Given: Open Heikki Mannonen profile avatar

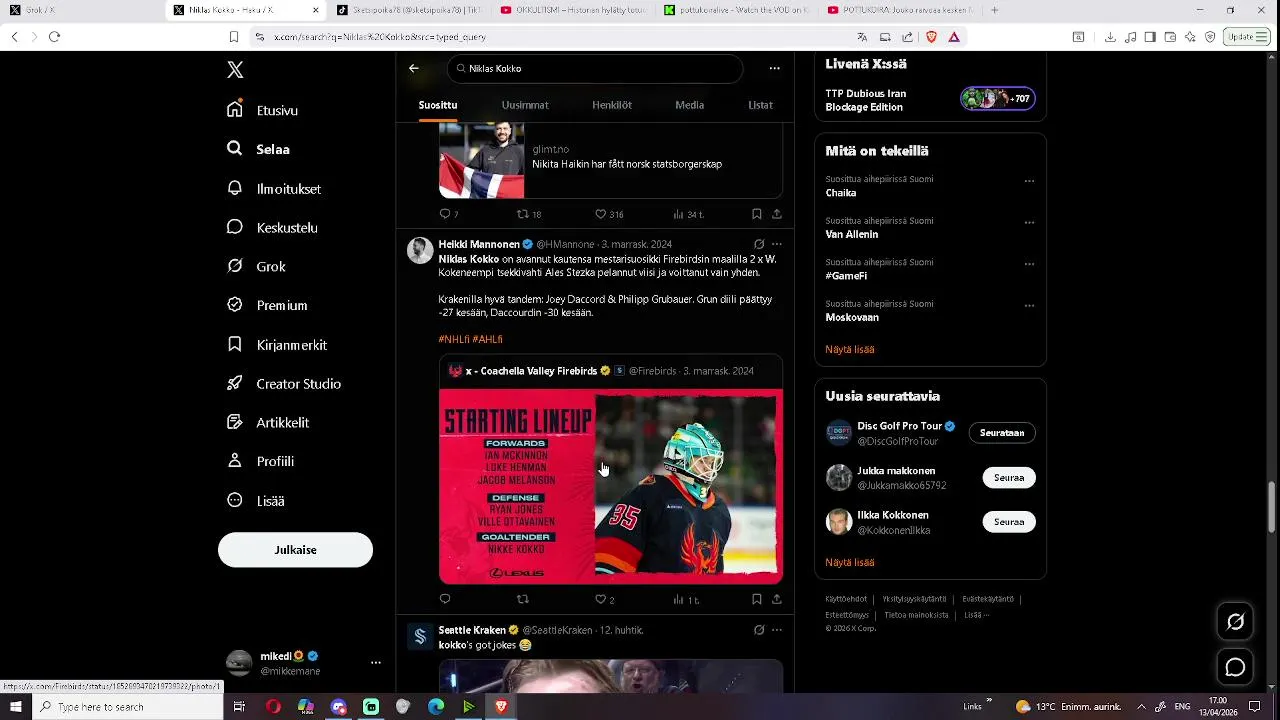Looking at the screenshot, I should (x=420, y=250).
